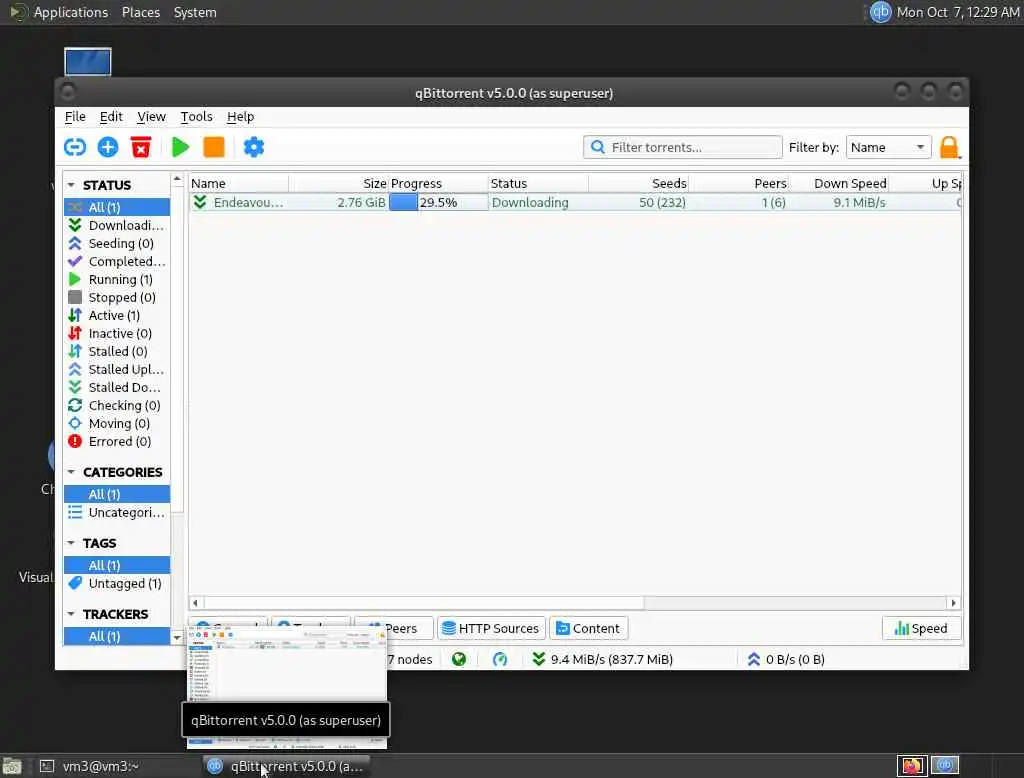This screenshot has width=1024, height=778.
Task: Open Preferences with the gear icon
Action: (x=253, y=147)
